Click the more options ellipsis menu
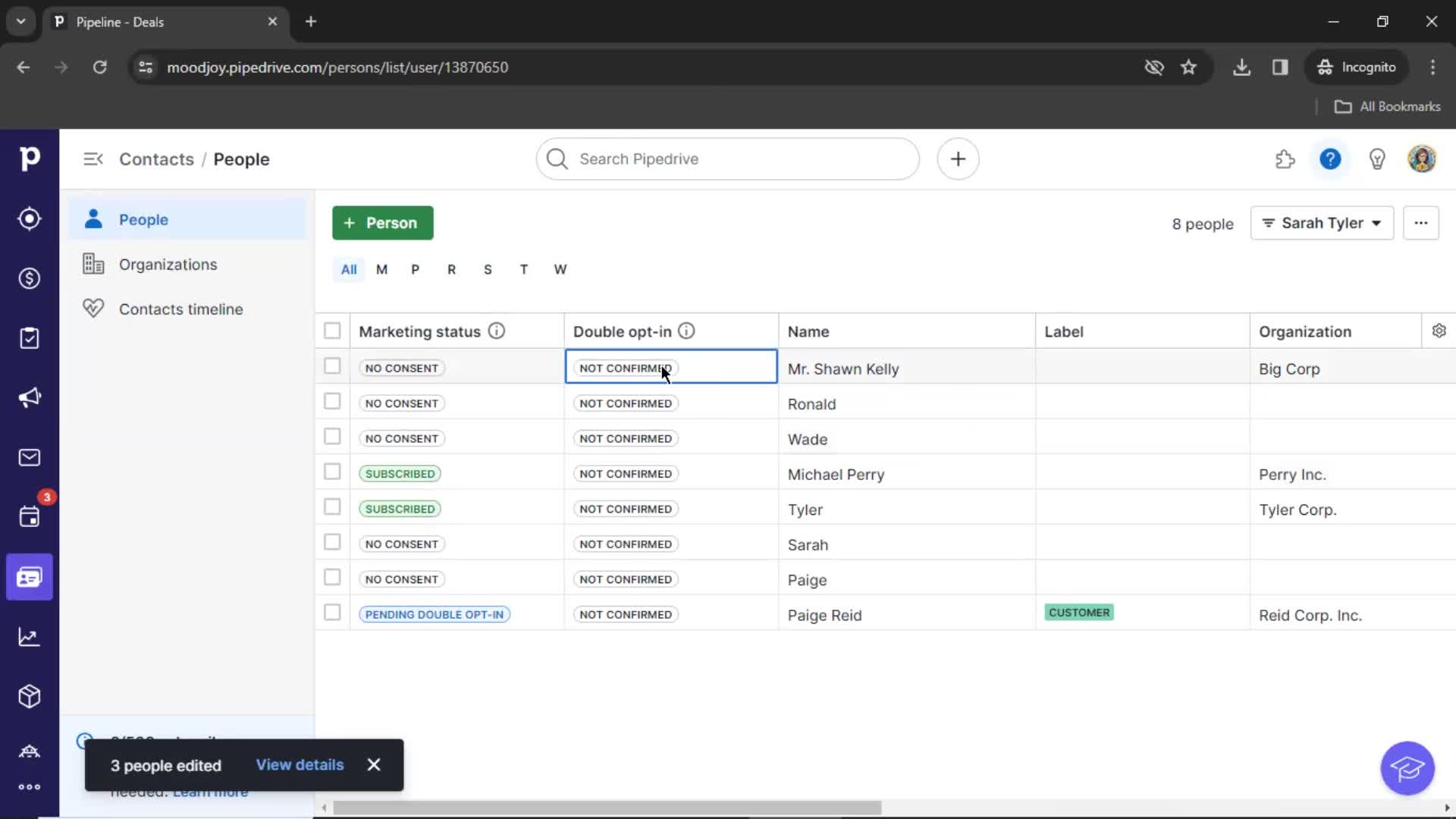Viewport: 1456px width, 819px height. pos(1421,223)
